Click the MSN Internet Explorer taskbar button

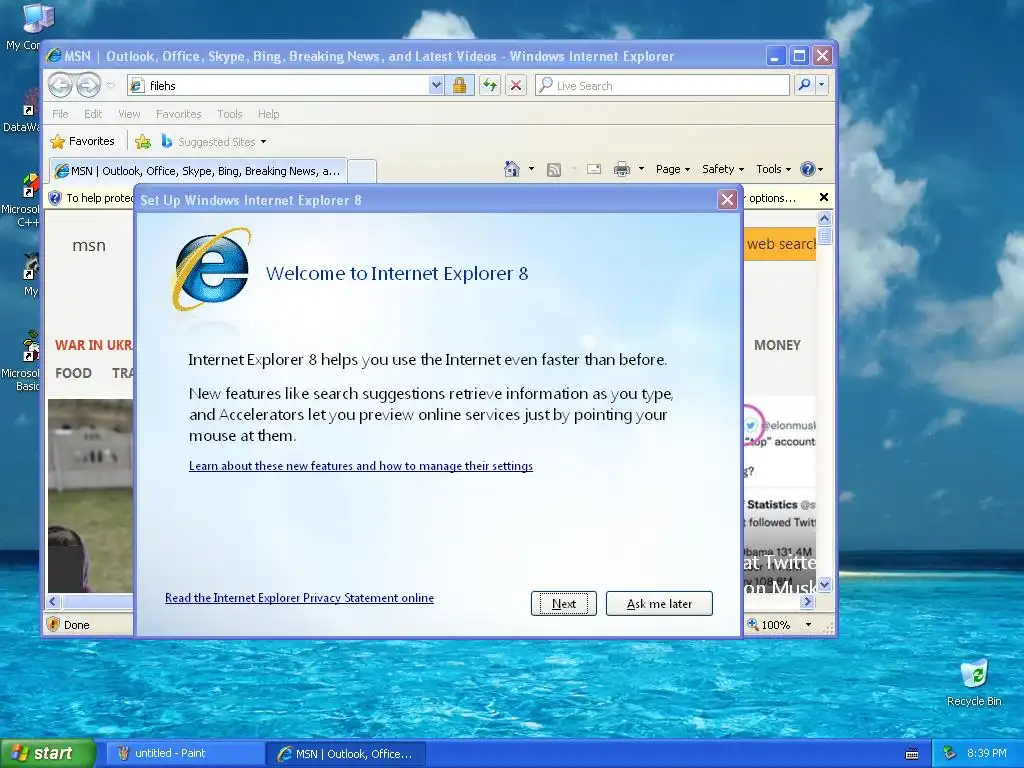click(x=346, y=754)
